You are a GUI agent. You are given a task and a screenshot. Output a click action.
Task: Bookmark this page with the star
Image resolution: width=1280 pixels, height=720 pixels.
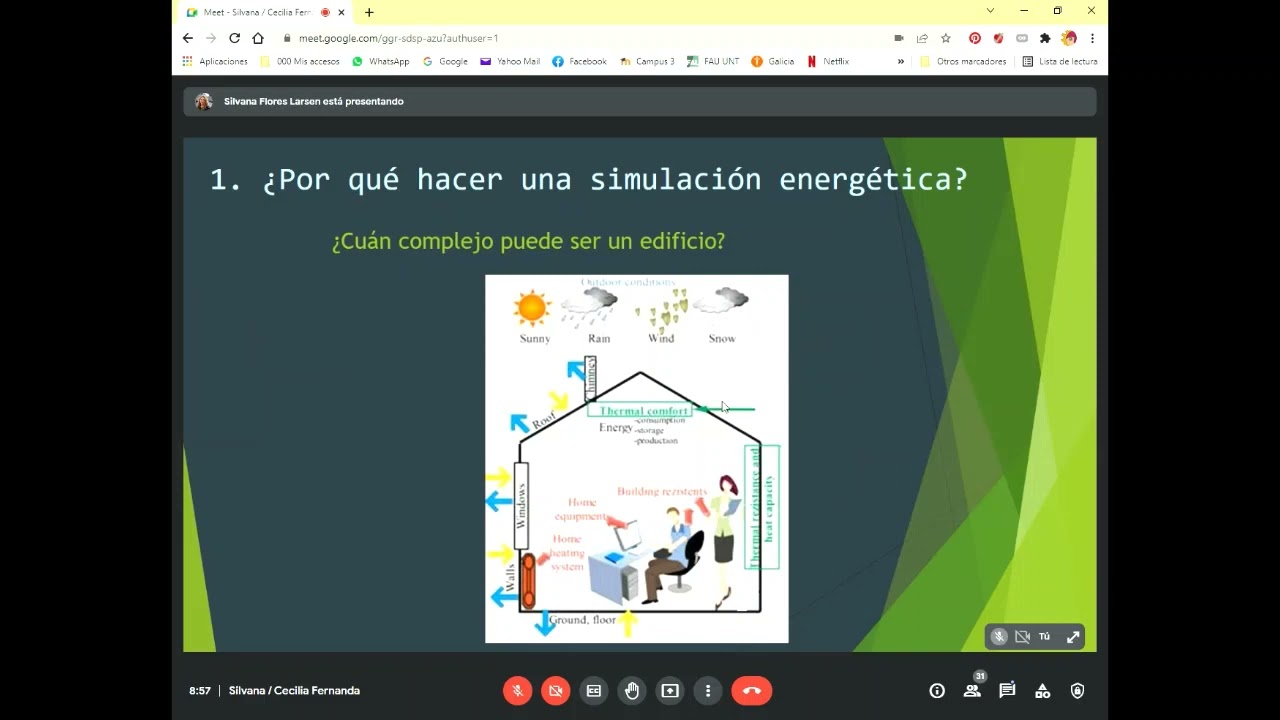tap(946, 38)
